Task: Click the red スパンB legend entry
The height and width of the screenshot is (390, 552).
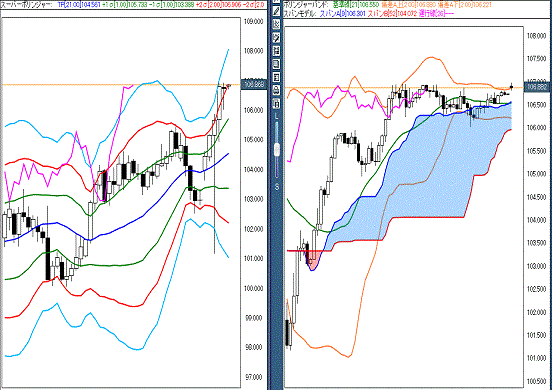Action: coord(391,14)
